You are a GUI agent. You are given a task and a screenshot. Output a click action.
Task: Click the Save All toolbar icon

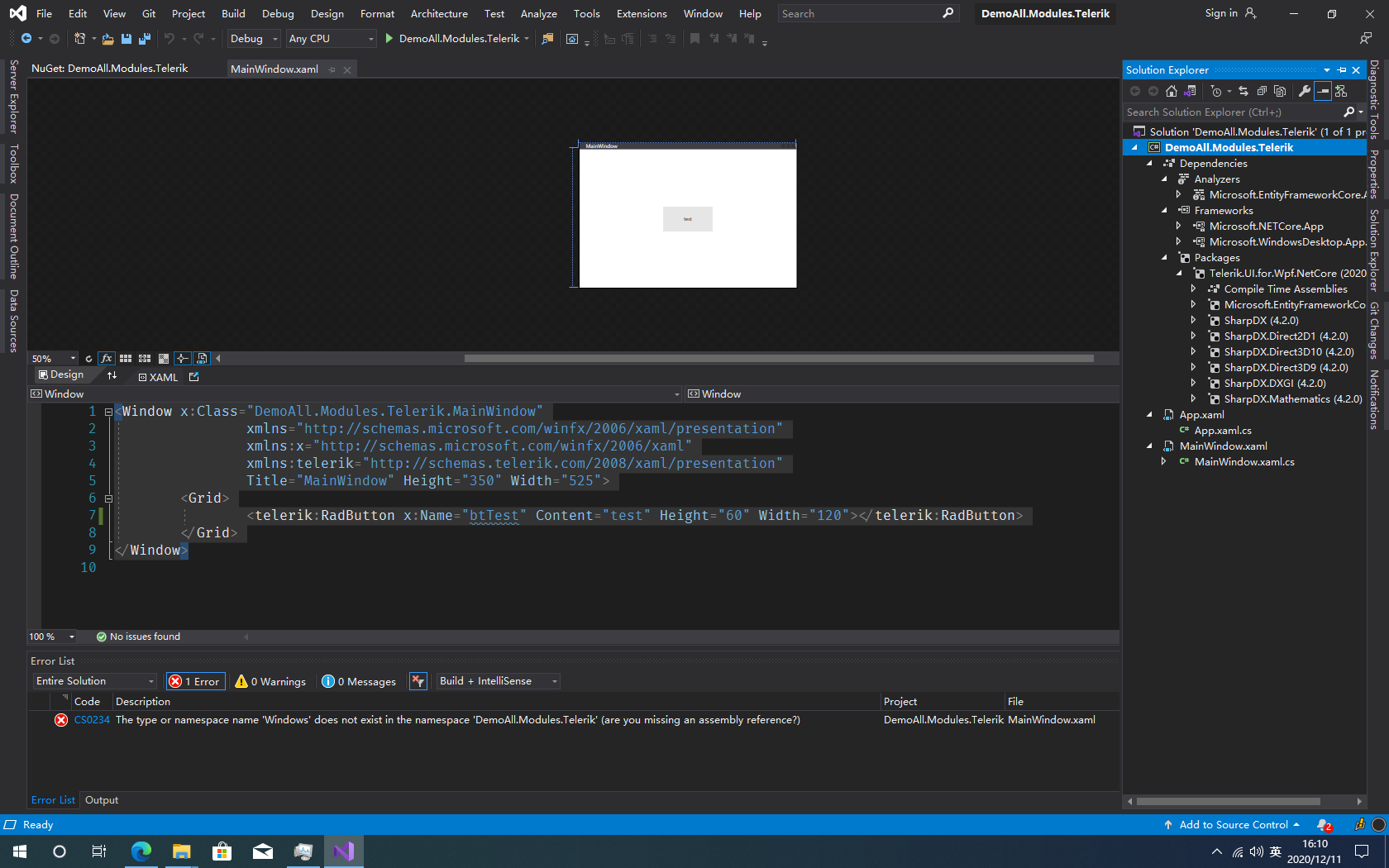[145, 39]
